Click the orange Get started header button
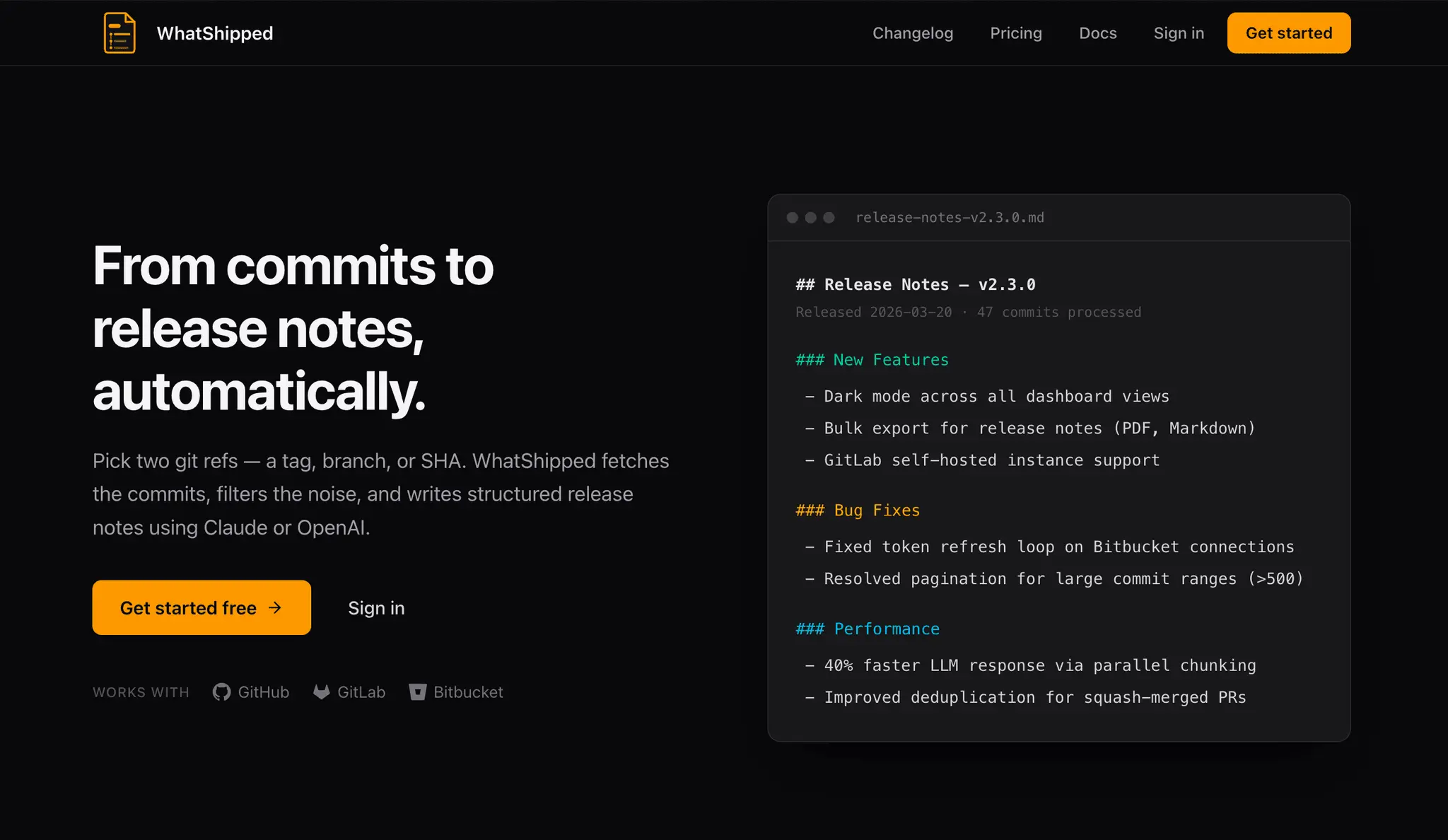 coord(1289,33)
